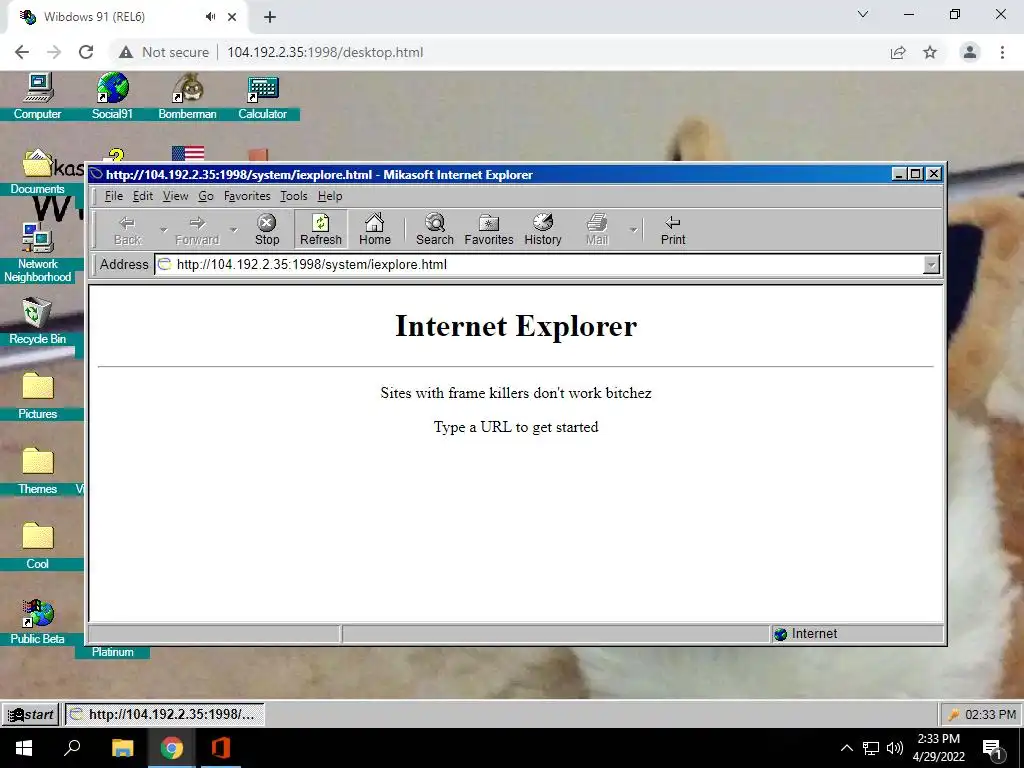1024x768 pixels.
Task: Click the Refresh toolbar button
Action: (321, 230)
